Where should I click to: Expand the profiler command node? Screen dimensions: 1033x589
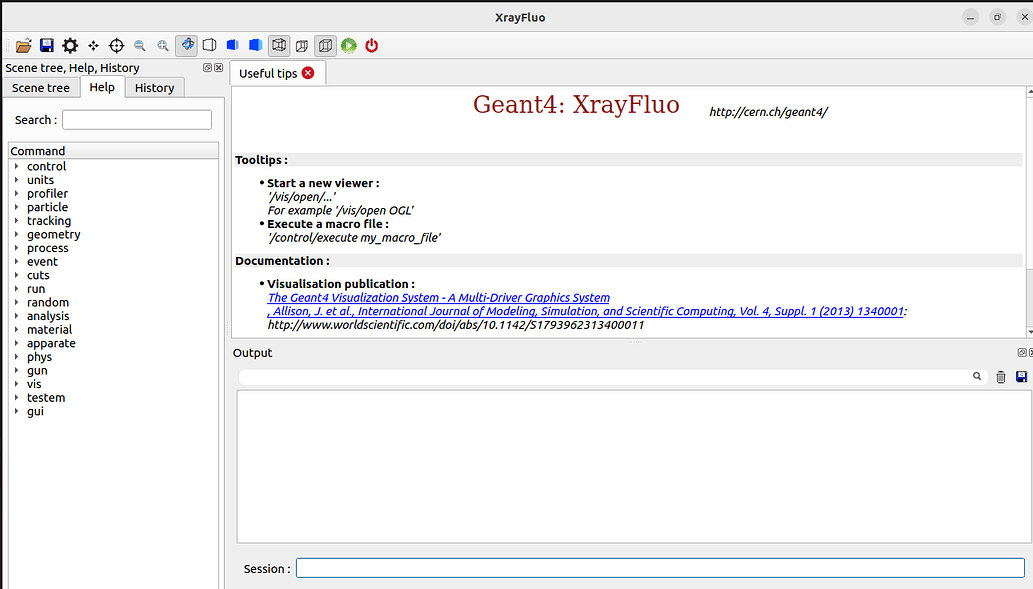[x=16, y=194]
